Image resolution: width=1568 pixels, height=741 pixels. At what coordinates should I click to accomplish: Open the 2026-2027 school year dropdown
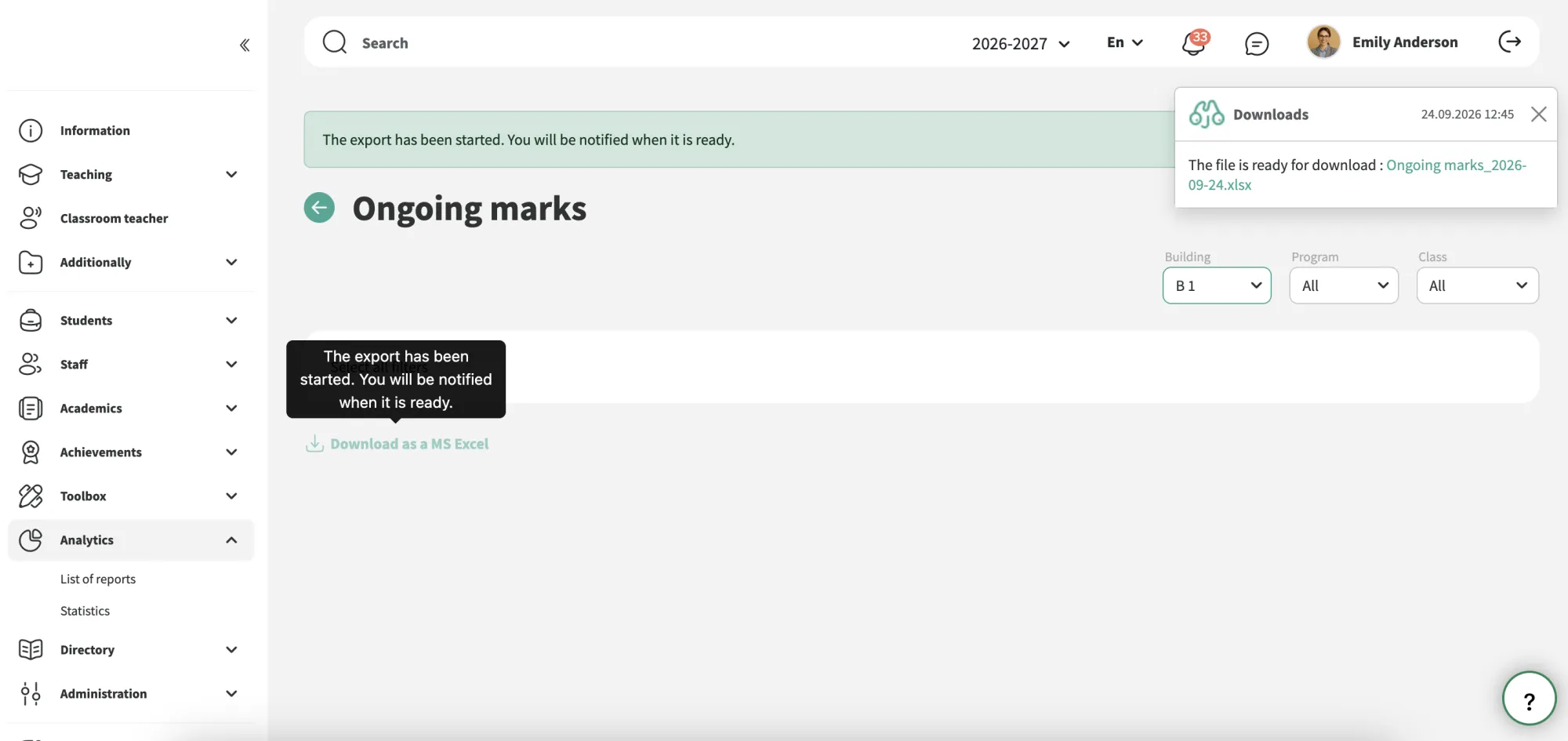tap(1021, 44)
